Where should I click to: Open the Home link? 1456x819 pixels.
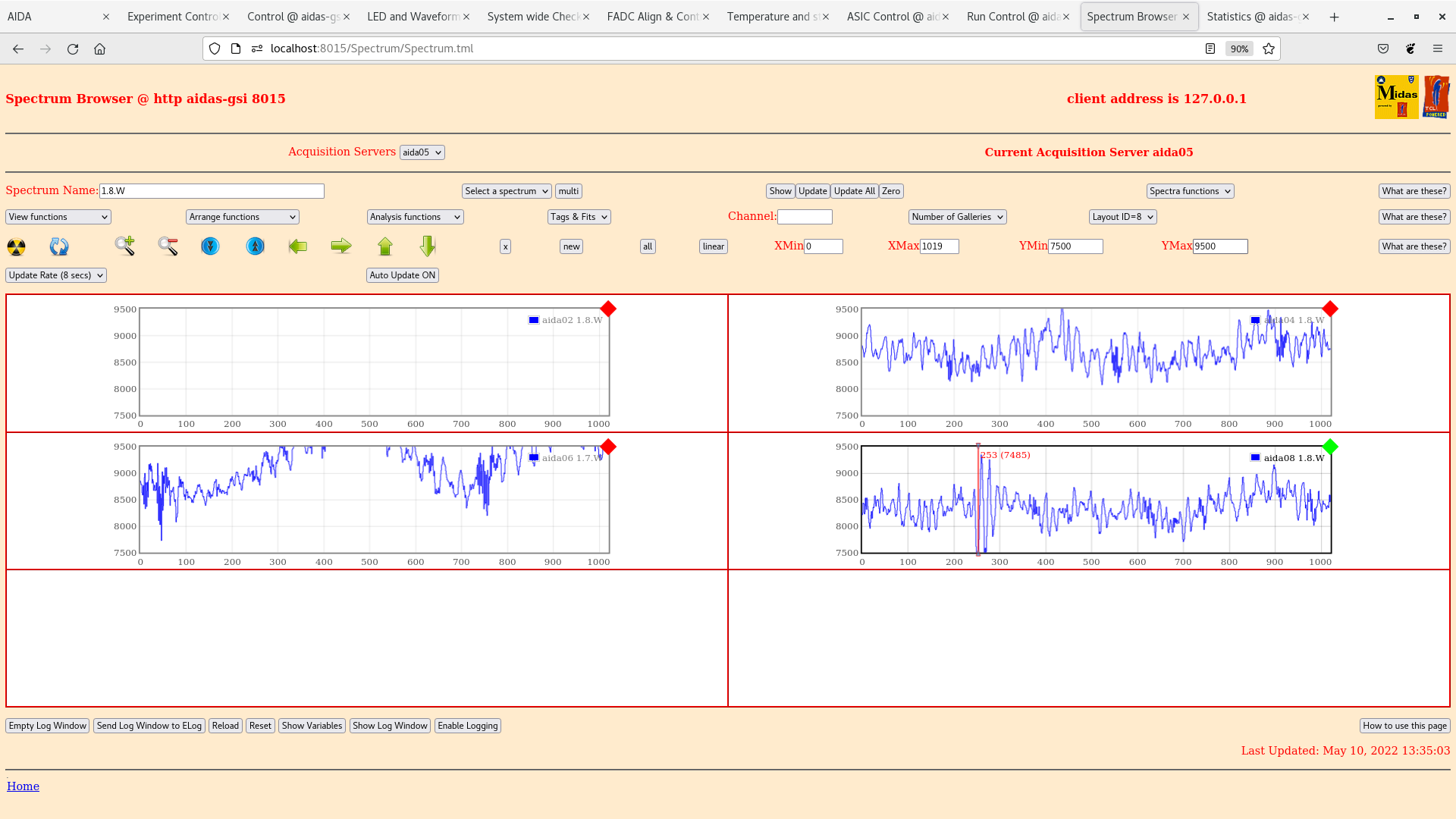pyautogui.click(x=23, y=786)
